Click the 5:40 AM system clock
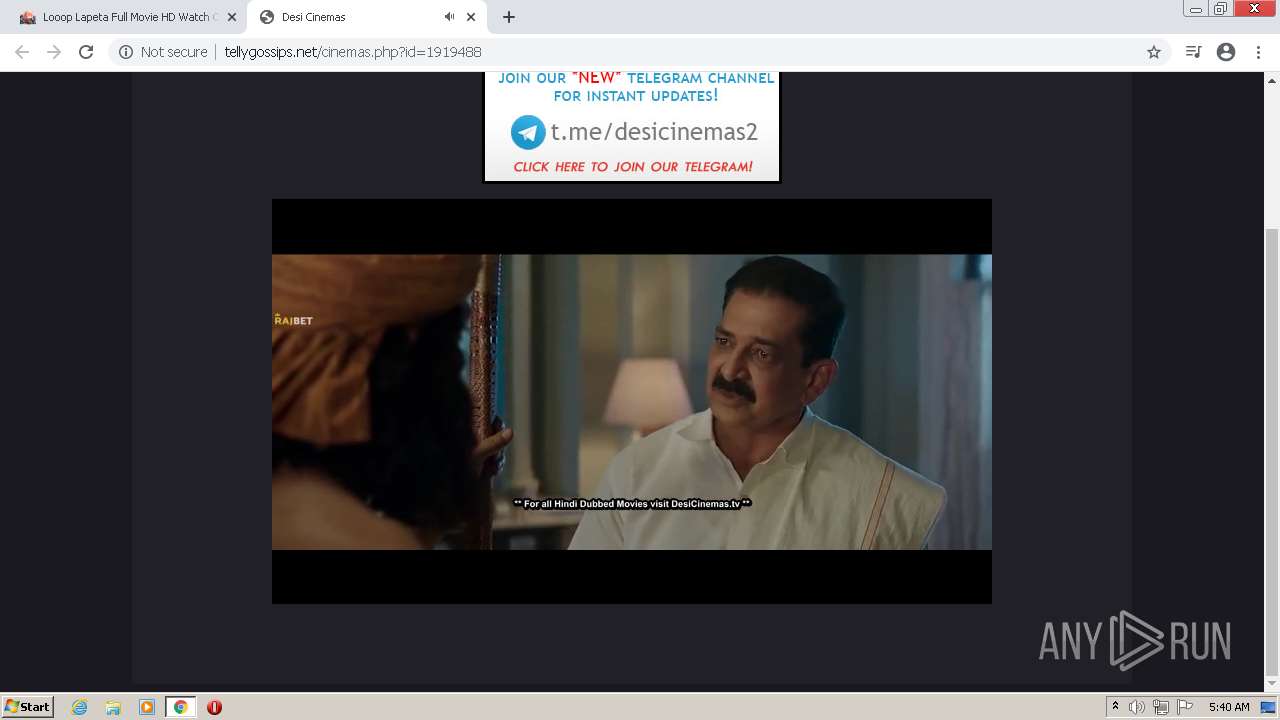 pos(1229,707)
